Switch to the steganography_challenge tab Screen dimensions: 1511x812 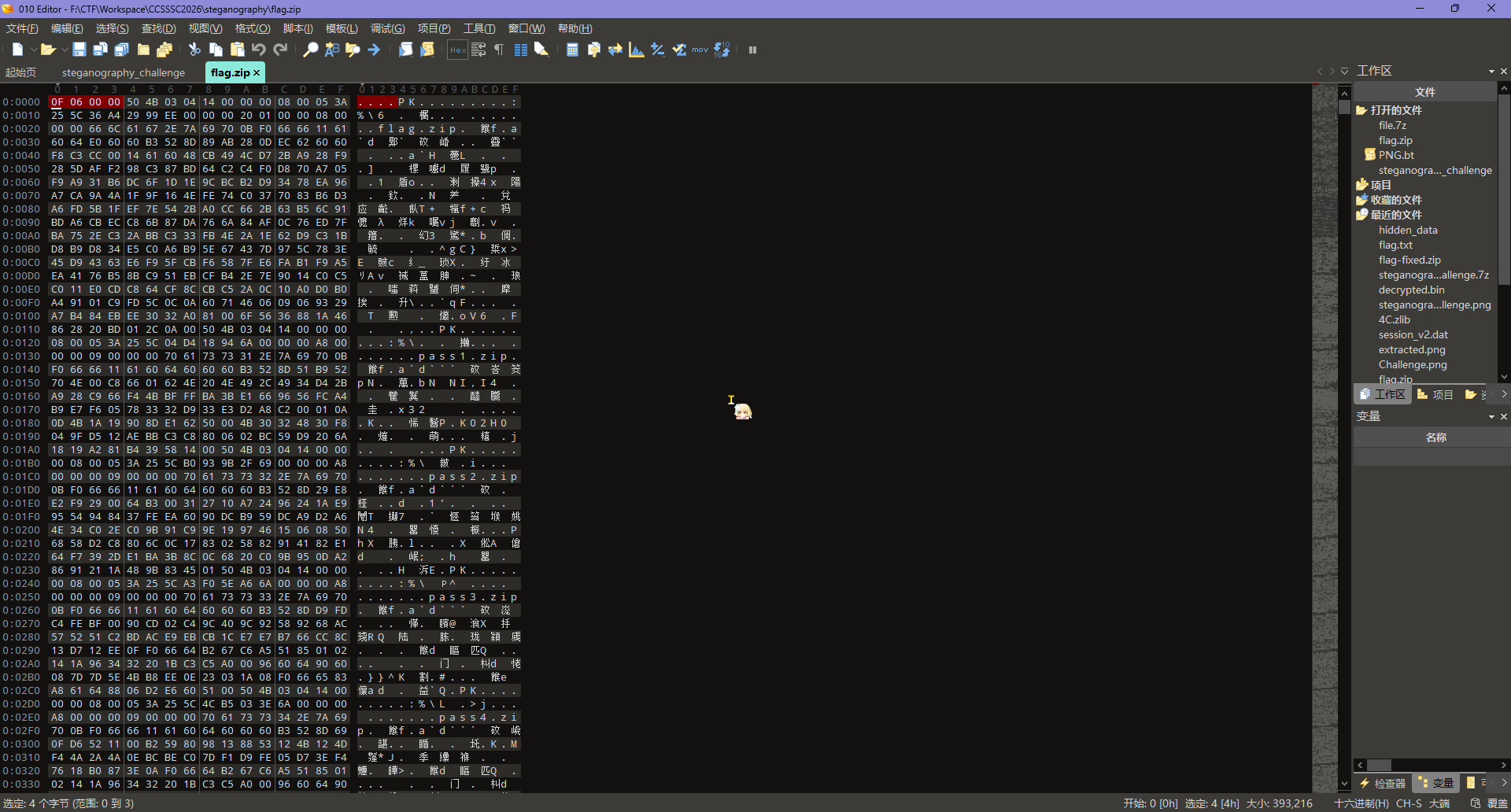124,72
